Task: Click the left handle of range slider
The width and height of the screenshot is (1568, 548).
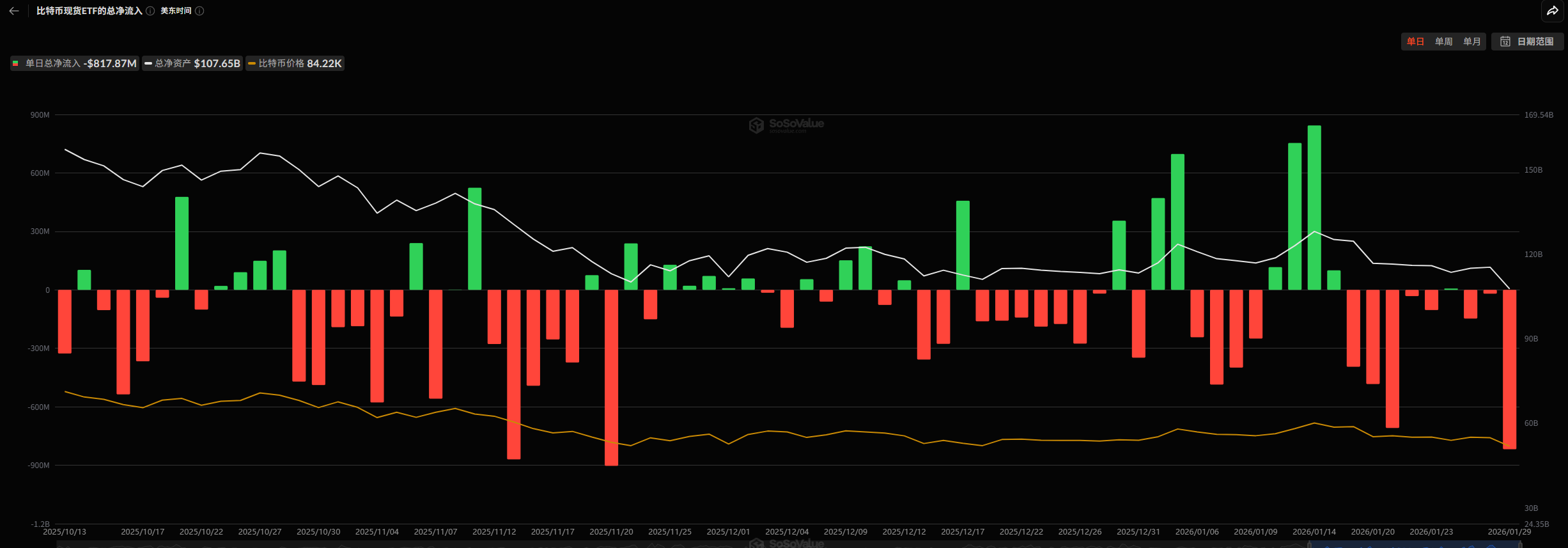Action: (1310, 545)
